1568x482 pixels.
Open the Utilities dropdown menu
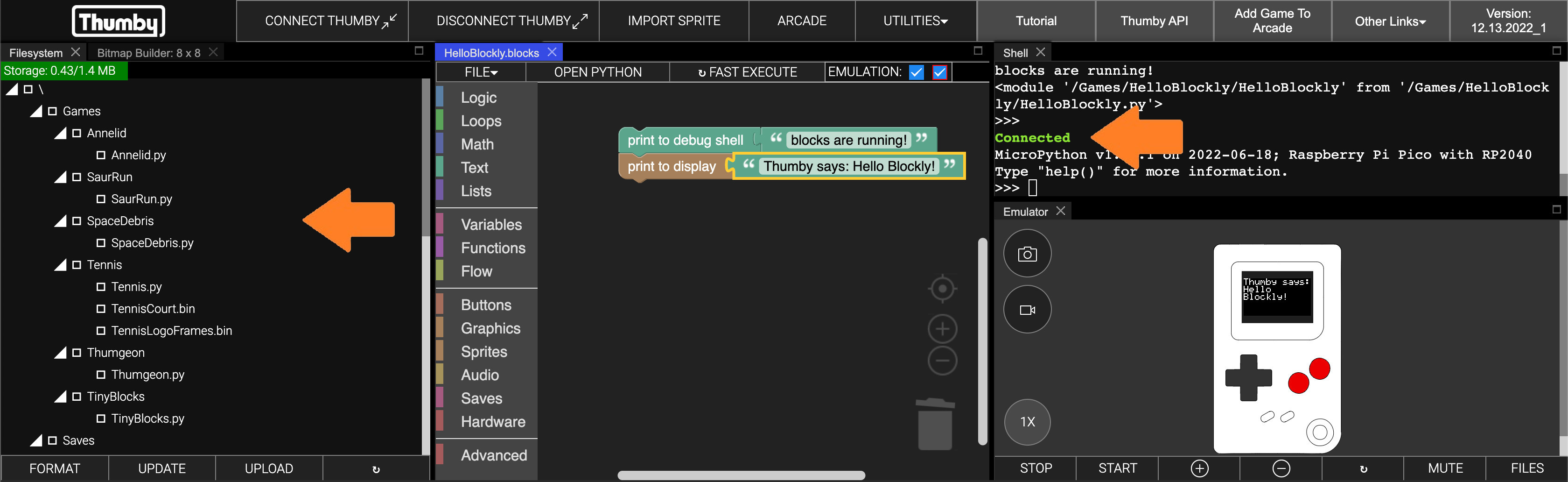point(915,21)
